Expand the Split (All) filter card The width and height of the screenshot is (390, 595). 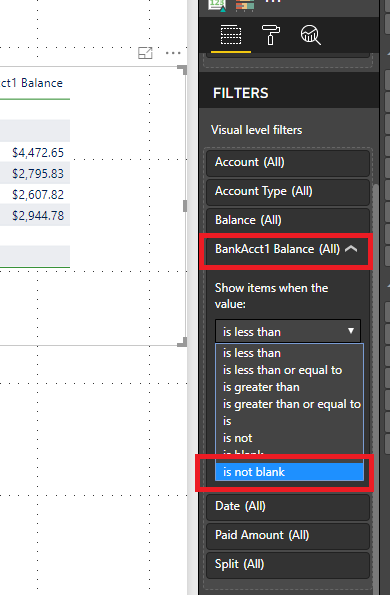click(288, 565)
